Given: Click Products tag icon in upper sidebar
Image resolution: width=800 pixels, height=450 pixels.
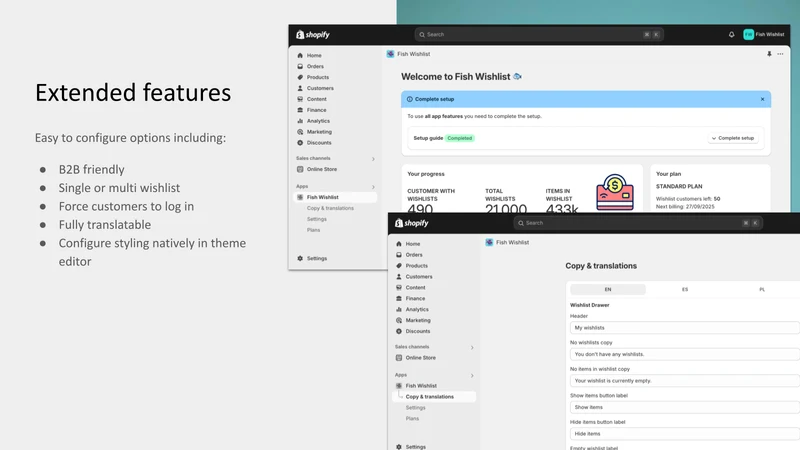Looking at the screenshot, I should (x=300, y=77).
